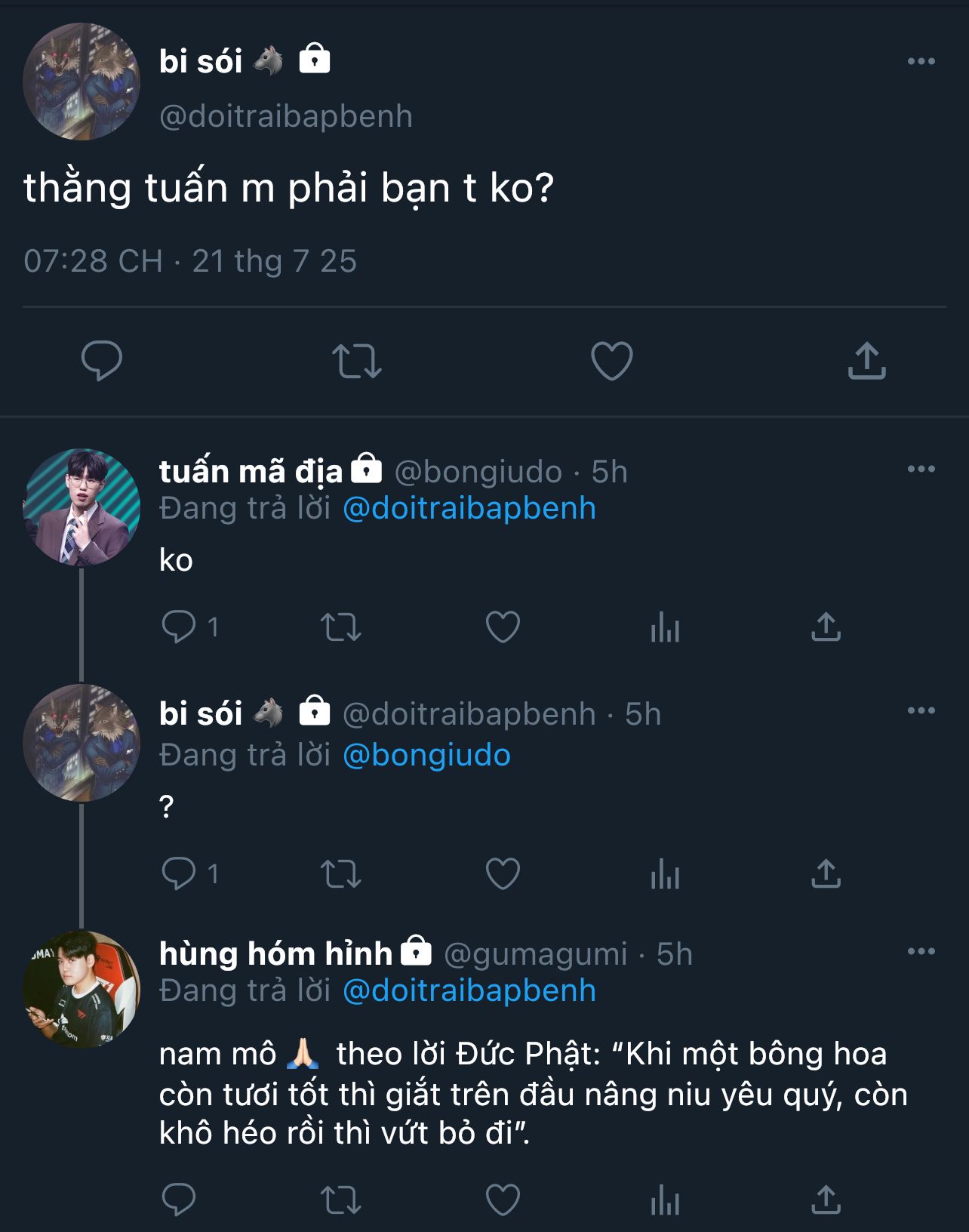
Task: Open more options on hùng hóm hỉnh reply
Action: tap(921, 951)
